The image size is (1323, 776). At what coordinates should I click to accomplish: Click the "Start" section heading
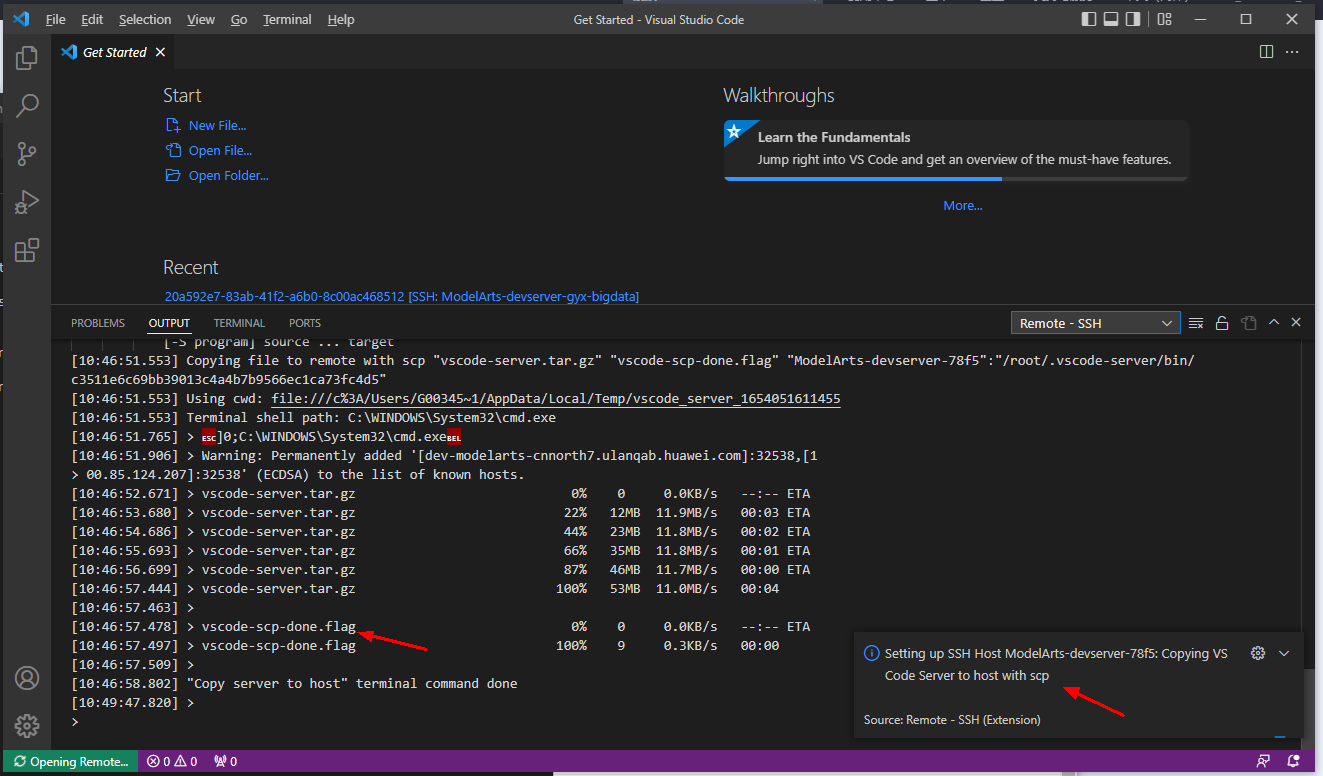click(x=182, y=95)
